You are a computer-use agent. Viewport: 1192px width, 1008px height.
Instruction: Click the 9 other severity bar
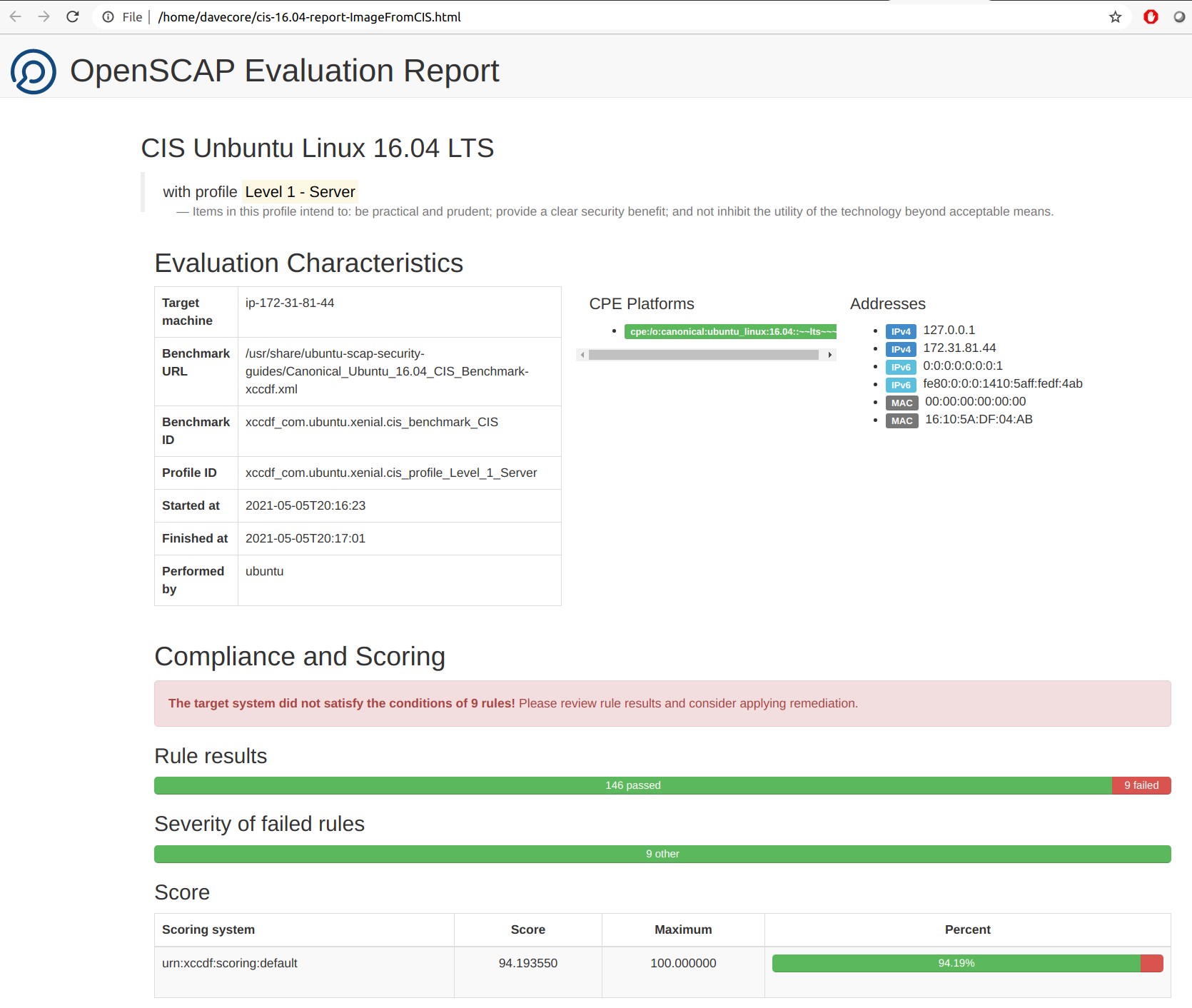coord(662,854)
